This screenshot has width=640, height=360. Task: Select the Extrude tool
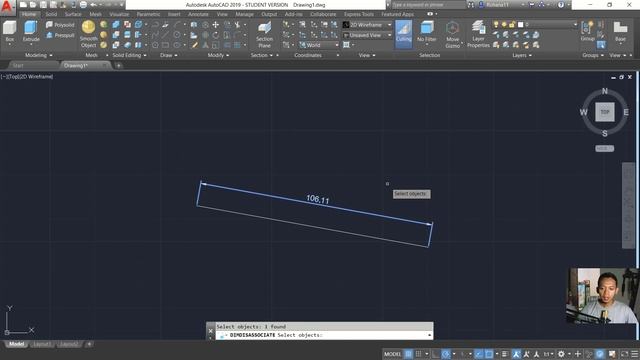pyautogui.click(x=31, y=32)
